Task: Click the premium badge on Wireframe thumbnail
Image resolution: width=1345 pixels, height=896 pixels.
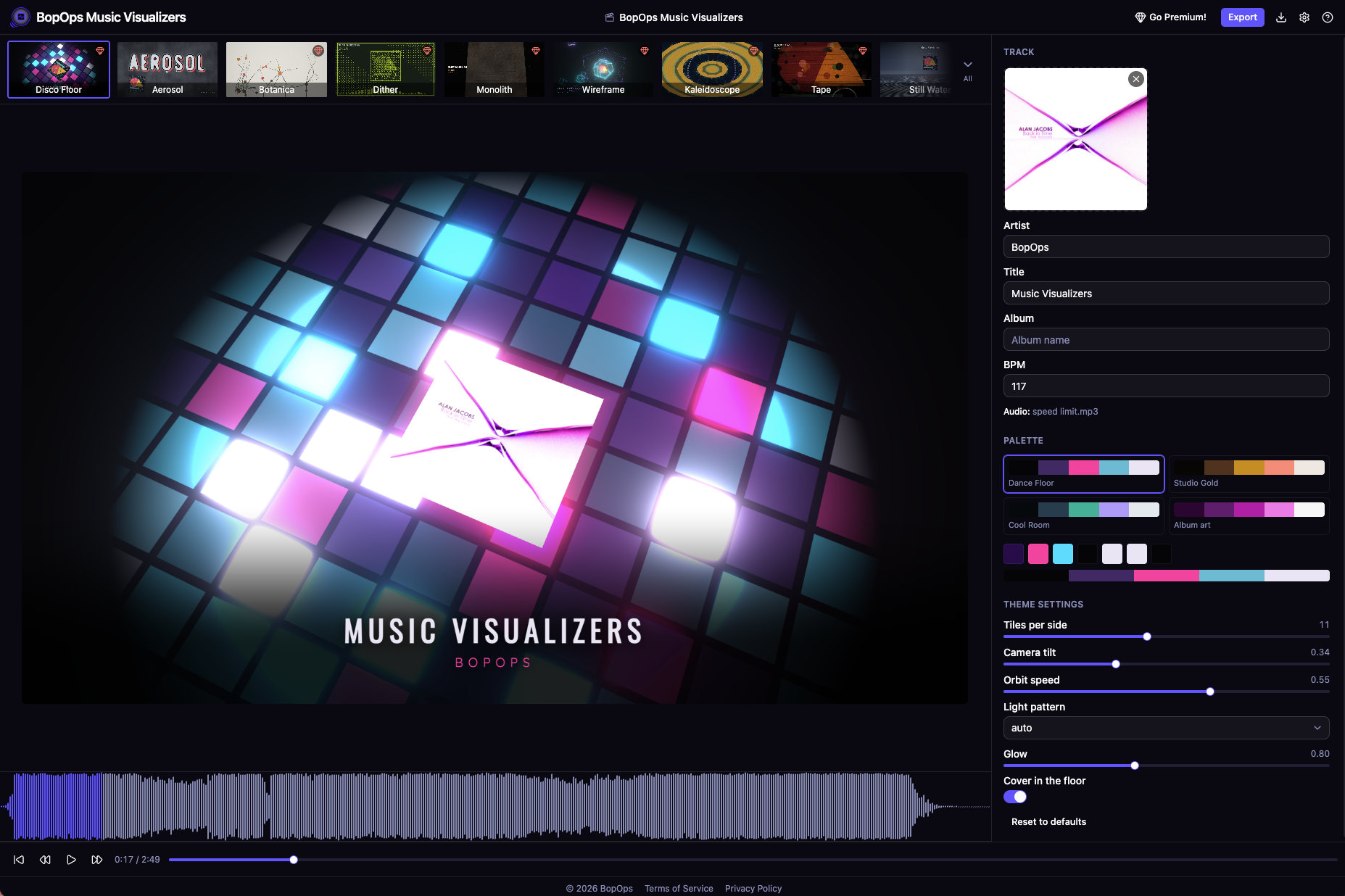Action: pos(644,51)
